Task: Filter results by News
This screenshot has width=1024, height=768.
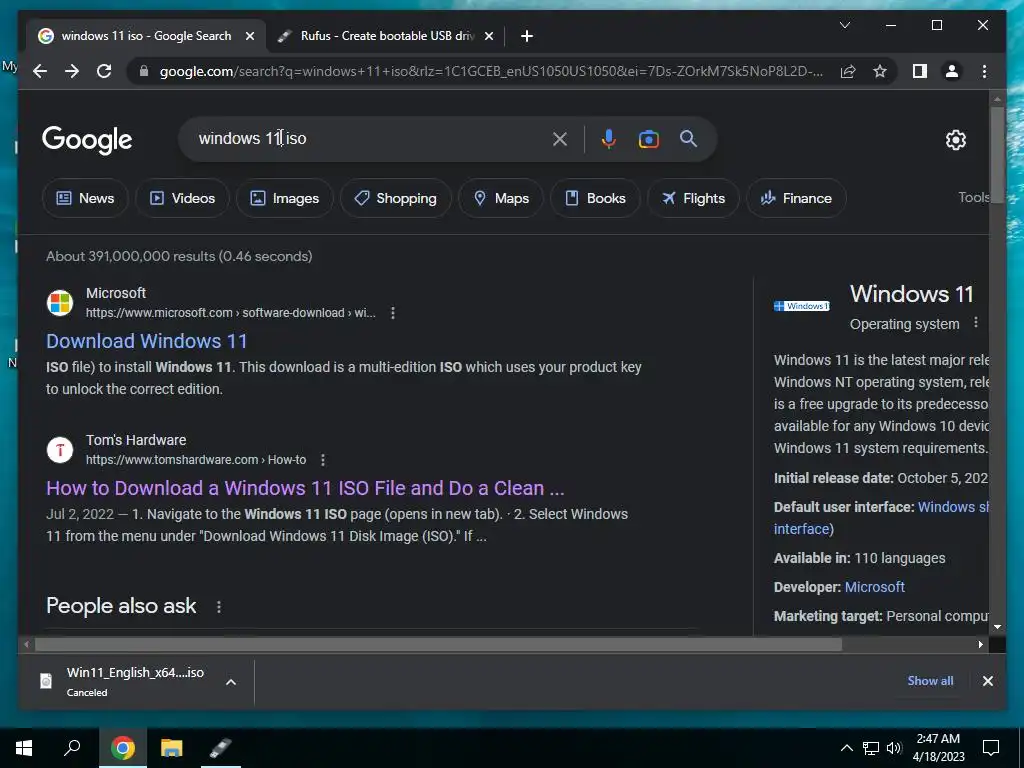Action: pos(85,198)
